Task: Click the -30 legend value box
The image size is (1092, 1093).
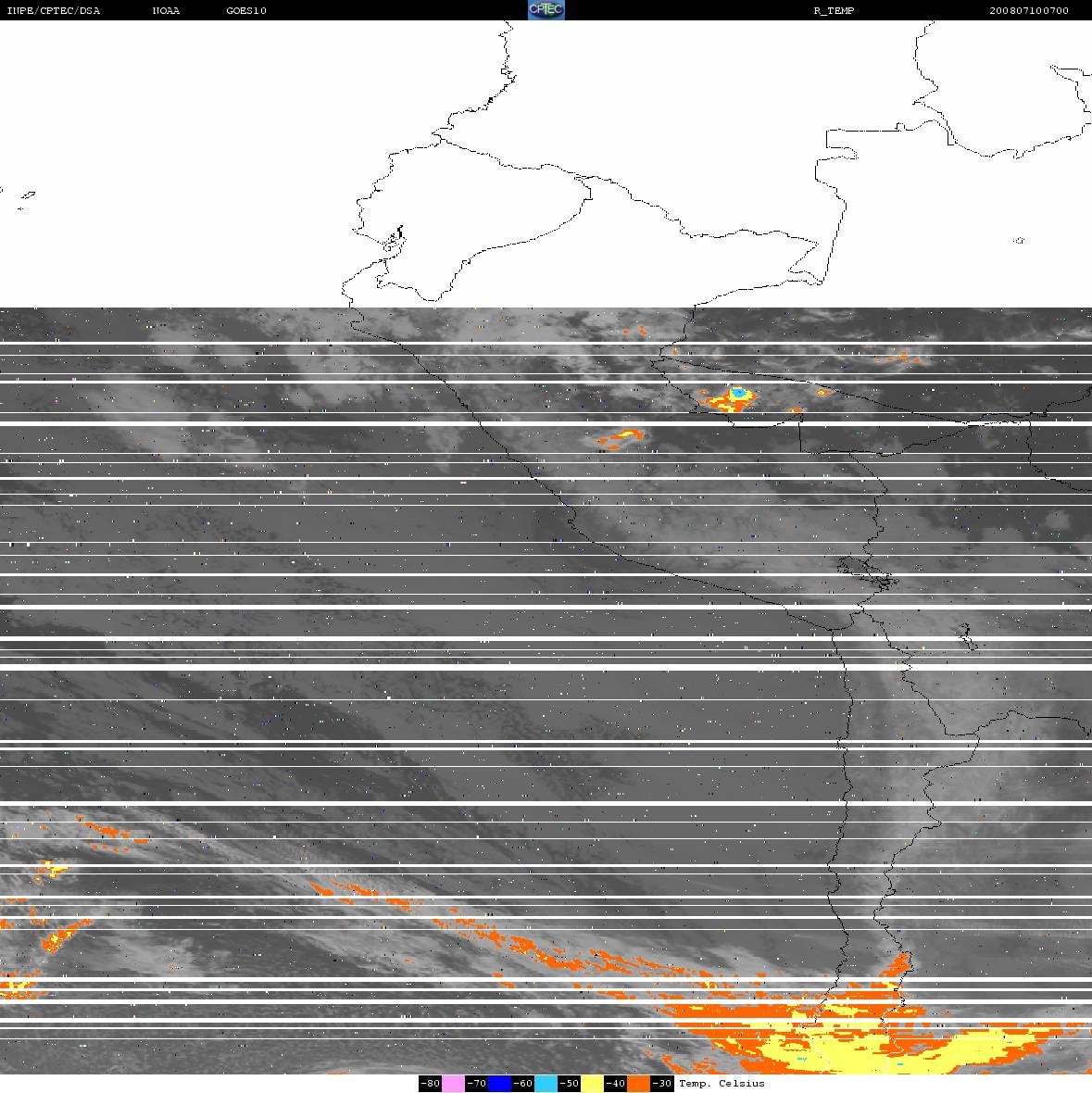Action: pos(661,1084)
